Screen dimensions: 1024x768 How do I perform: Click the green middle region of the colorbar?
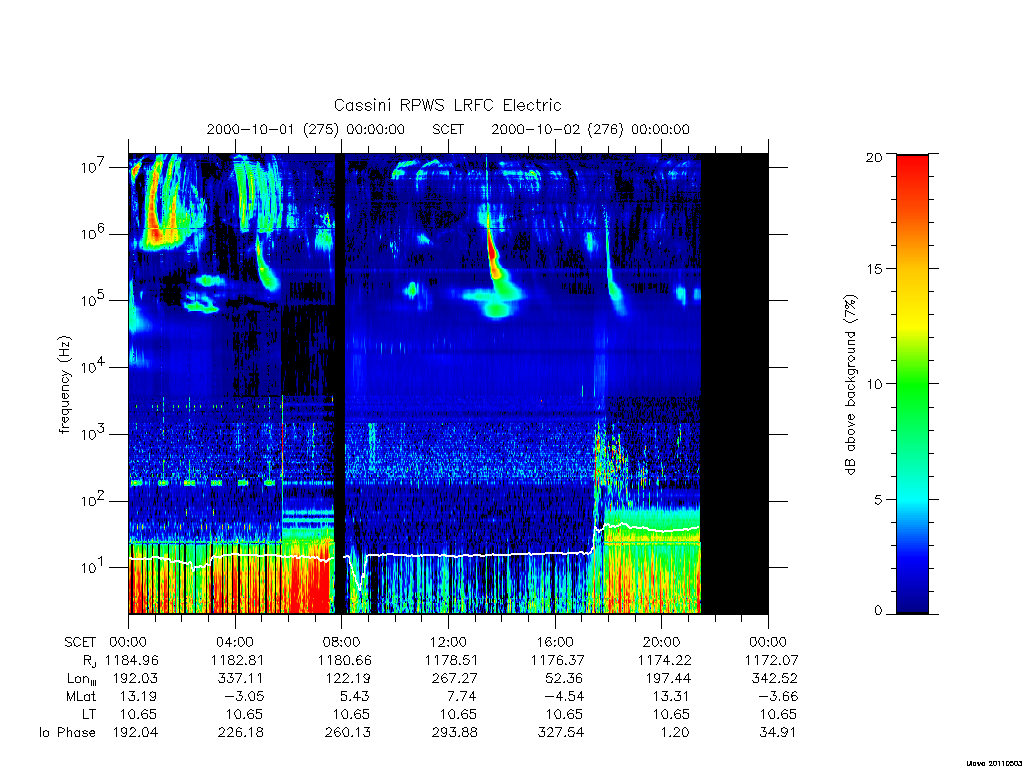(912, 385)
